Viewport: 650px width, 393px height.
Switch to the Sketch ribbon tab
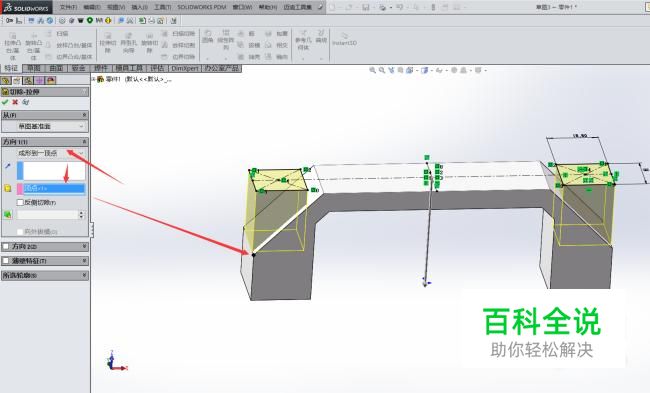tap(34, 68)
